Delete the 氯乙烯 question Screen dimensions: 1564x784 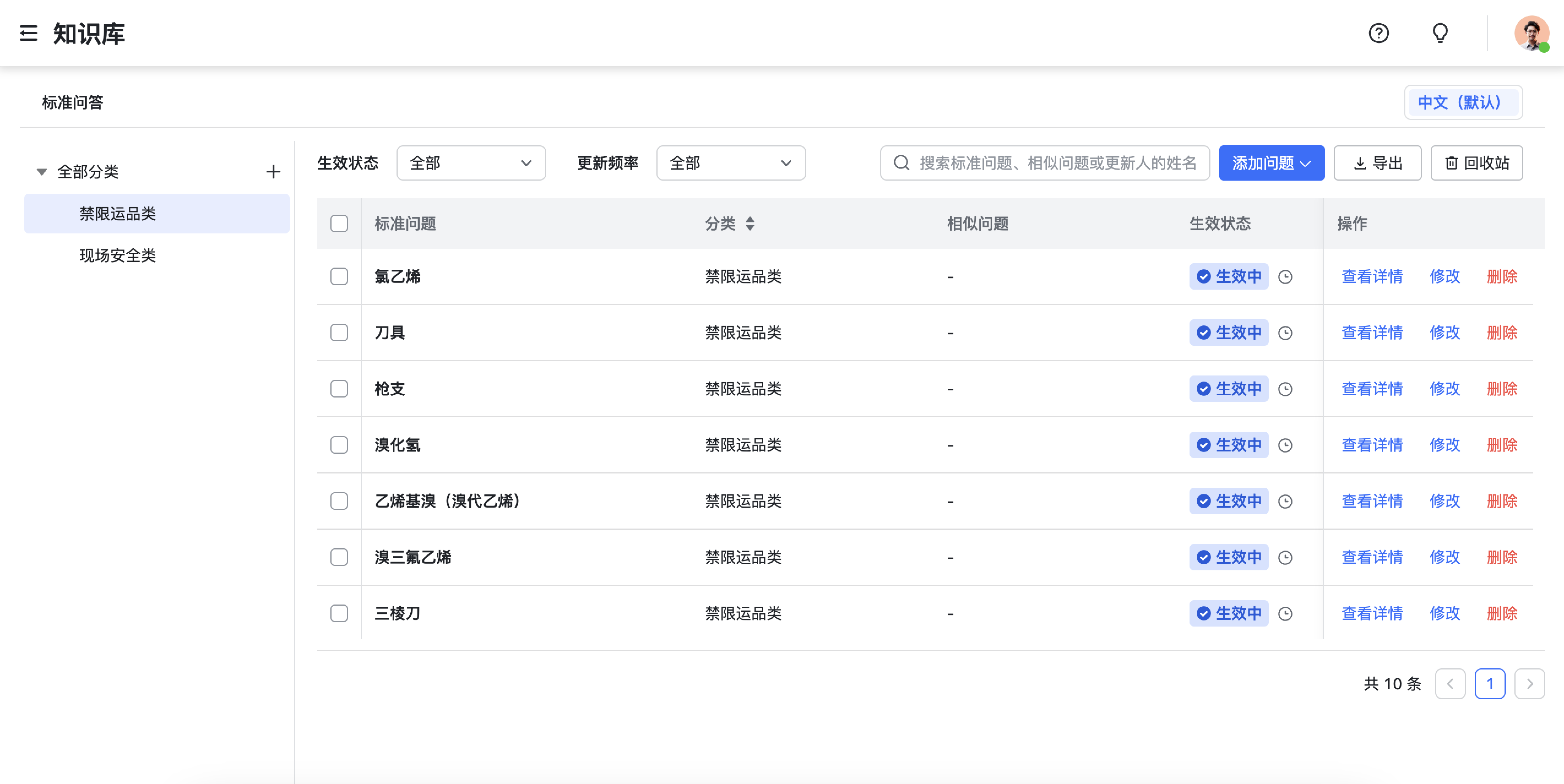click(x=1501, y=277)
